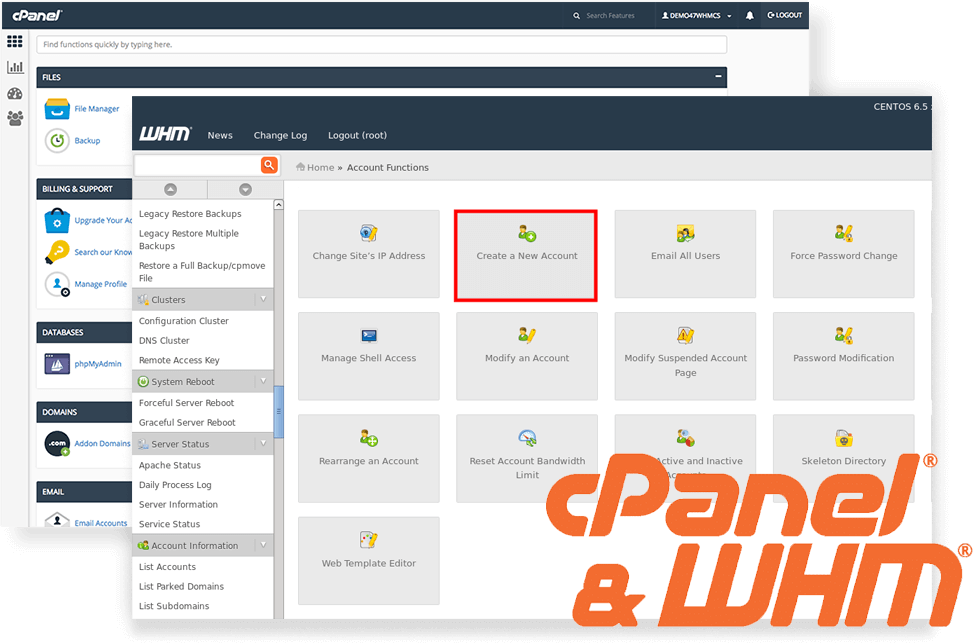Open Configuration Cluster in sidebar
980x643 pixels.
(x=184, y=321)
